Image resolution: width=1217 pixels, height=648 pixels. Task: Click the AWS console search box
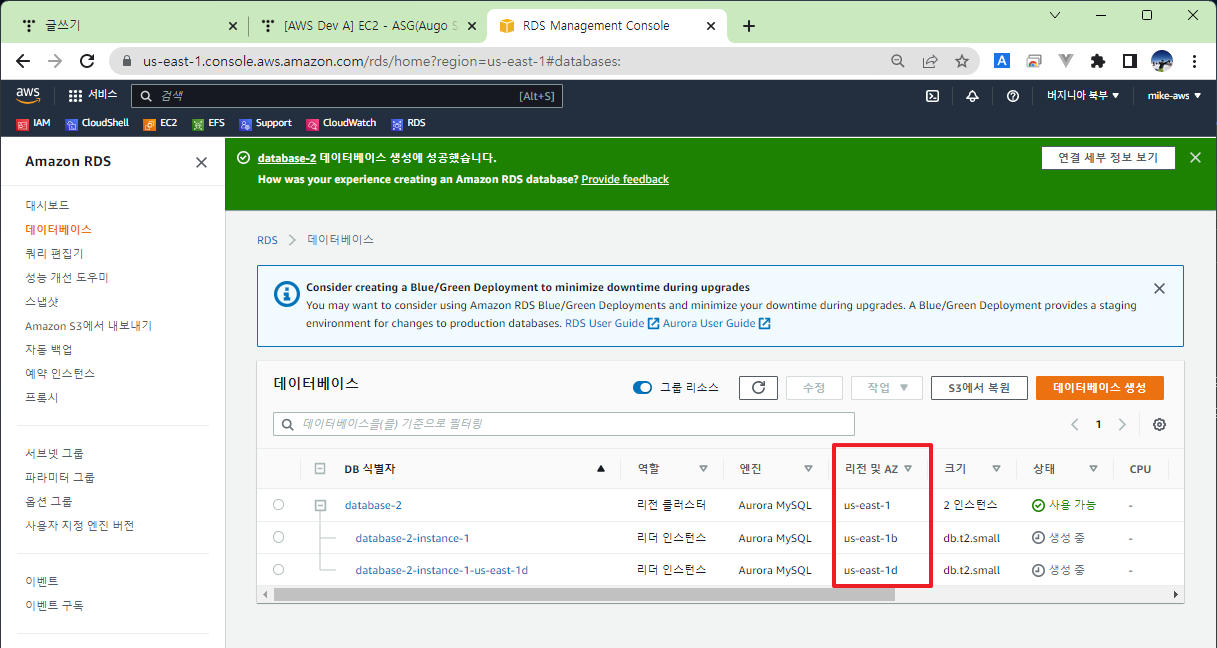(x=346, y=96)
